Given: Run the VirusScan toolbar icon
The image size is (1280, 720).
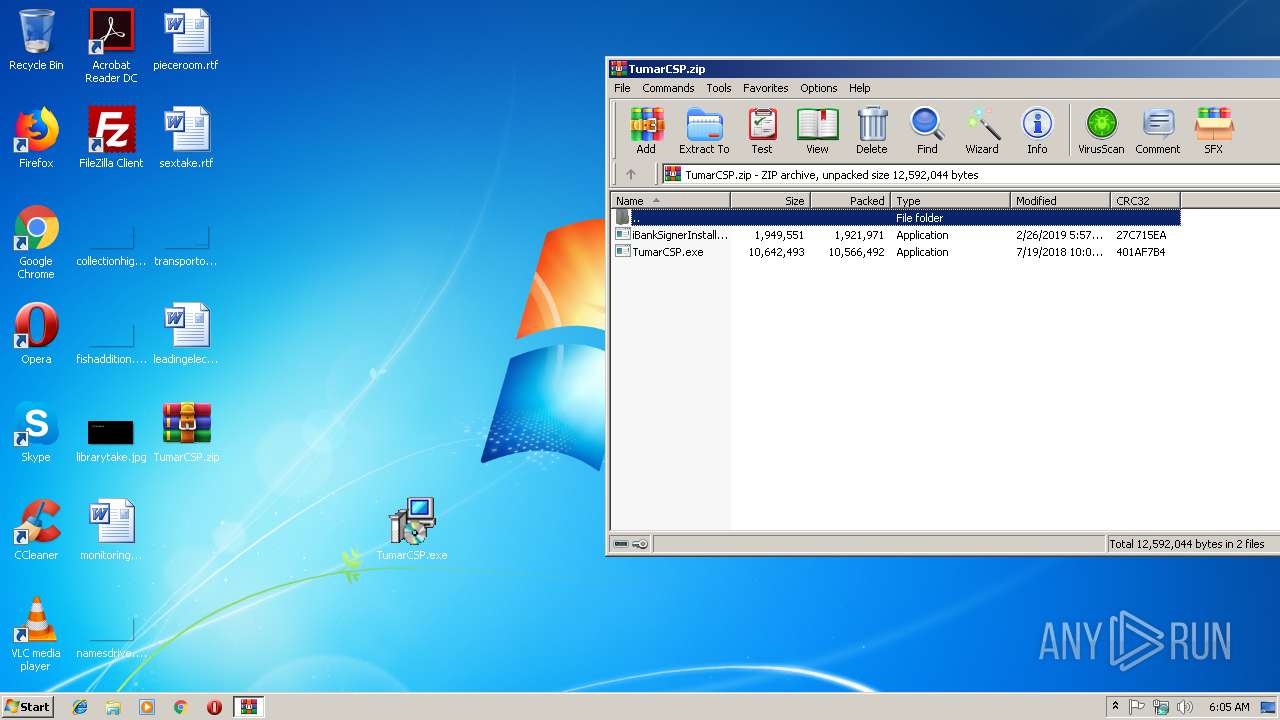Looking at the screenshot, I should [x=1101, y=131].
